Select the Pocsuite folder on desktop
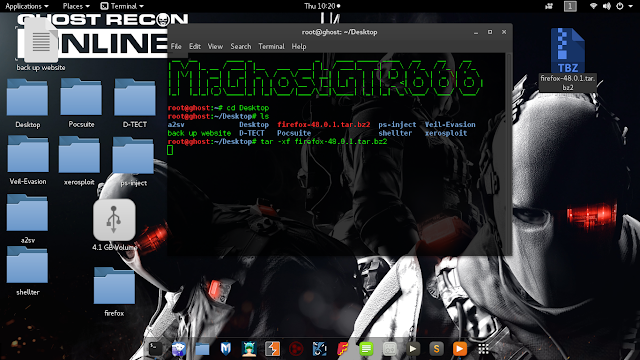The height and width of the screenshot is (360, 640). pos(81,103)
